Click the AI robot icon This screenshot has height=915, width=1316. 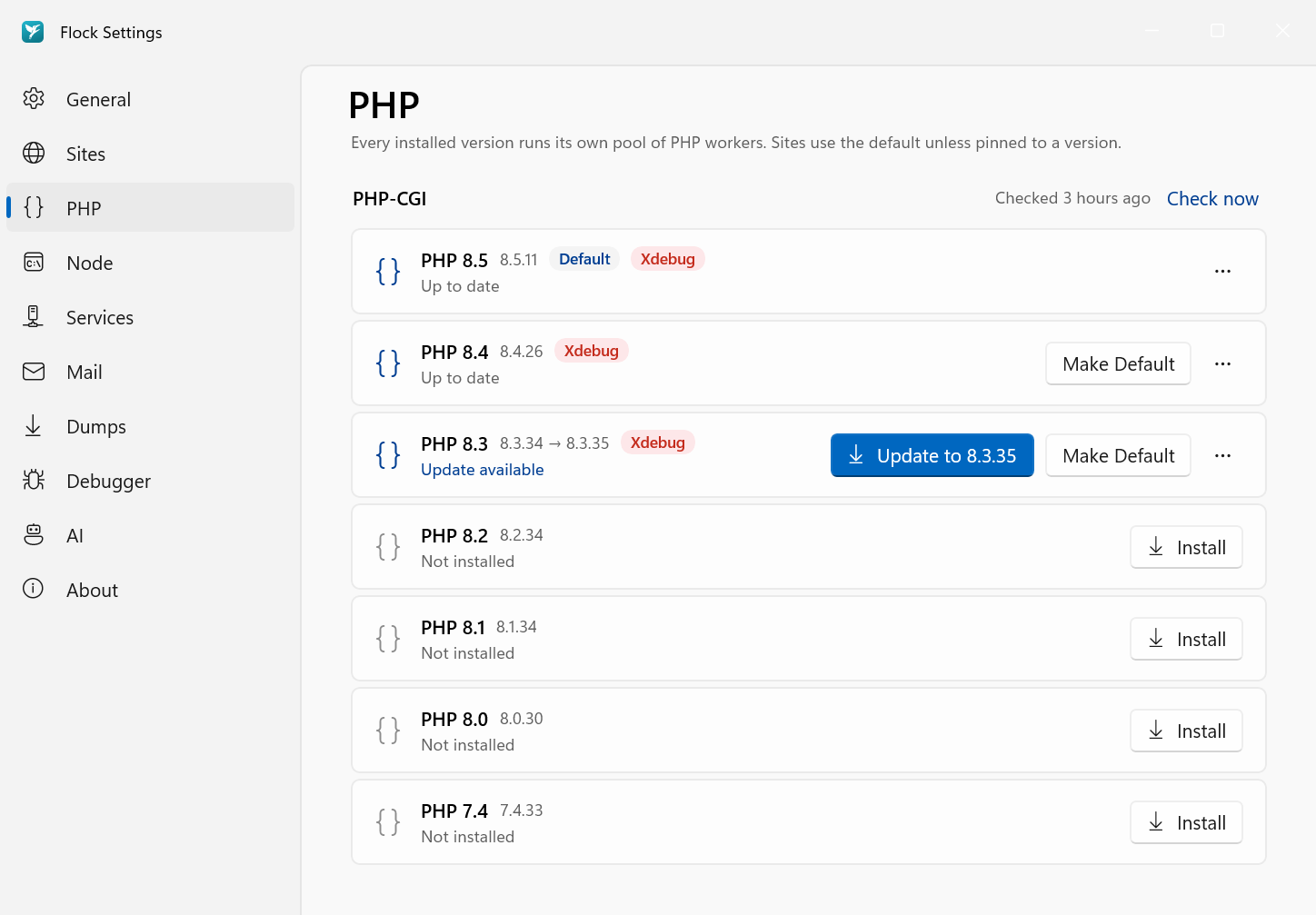34,535
